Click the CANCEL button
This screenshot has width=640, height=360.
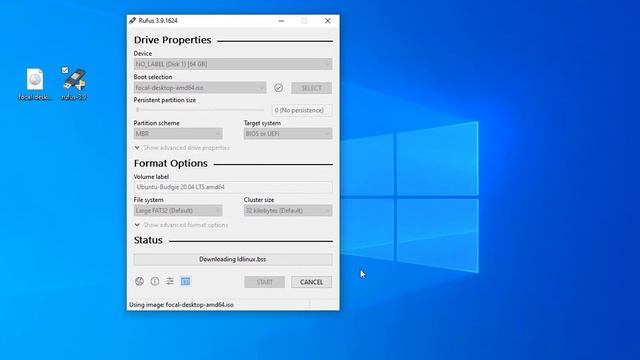(x=311, y=282)
